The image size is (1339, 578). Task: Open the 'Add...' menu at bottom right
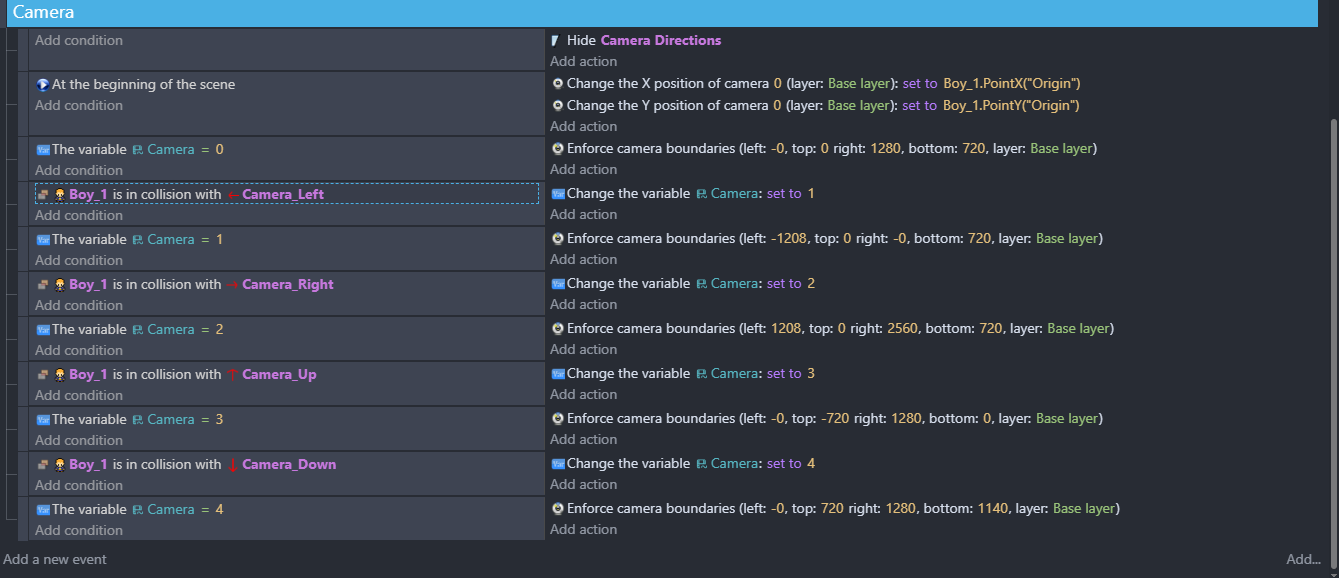(1302, 559)
